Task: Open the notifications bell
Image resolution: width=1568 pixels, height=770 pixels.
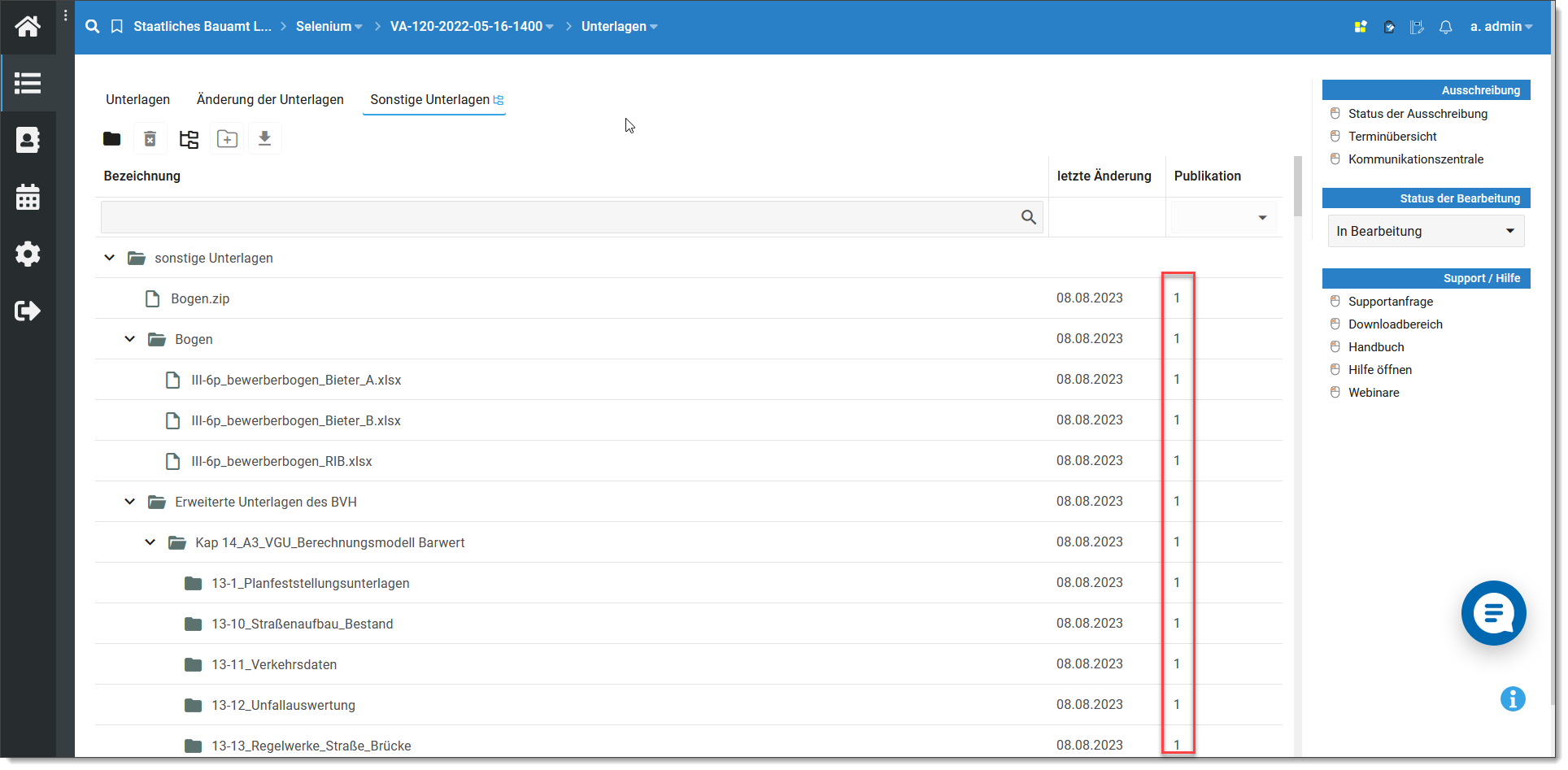Action: click(x=1445, y=27)
